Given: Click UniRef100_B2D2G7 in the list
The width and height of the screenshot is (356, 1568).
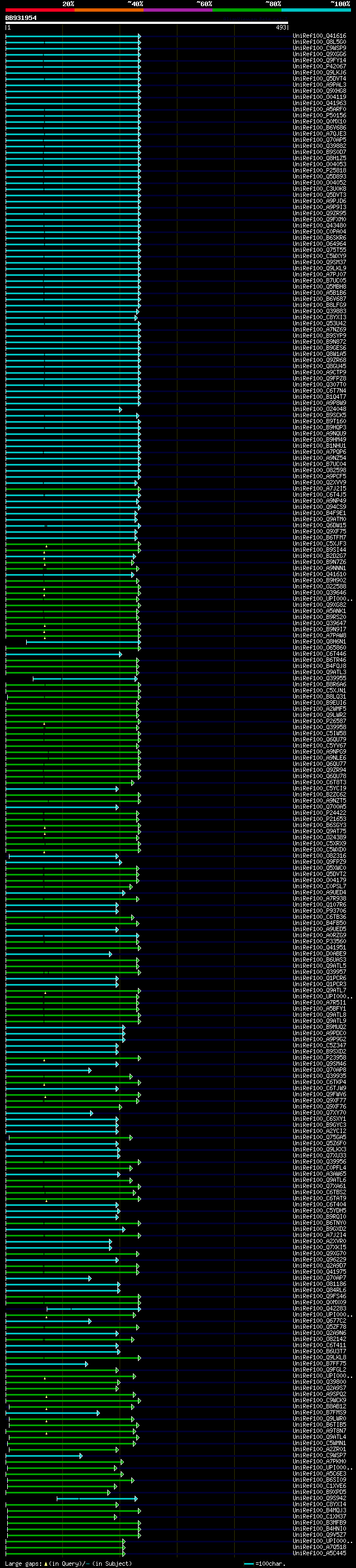Looking at the screenshot, I should click(319, 556).
